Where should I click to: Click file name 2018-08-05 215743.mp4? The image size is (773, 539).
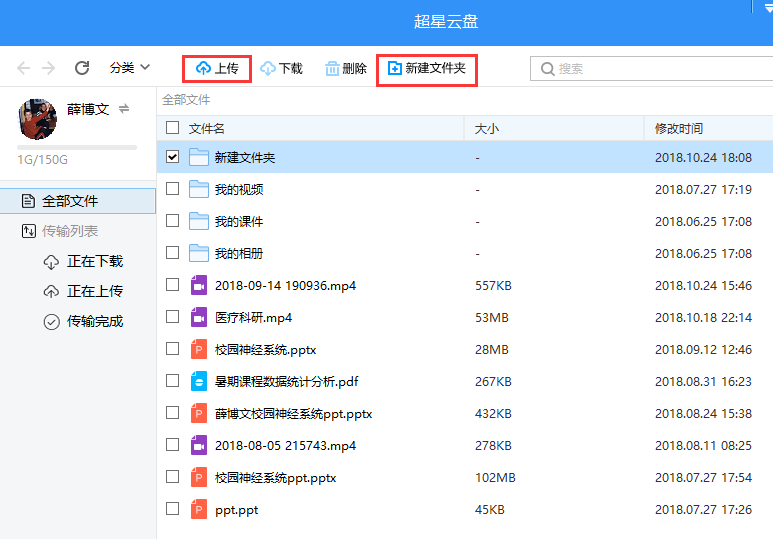click(285, 446)
